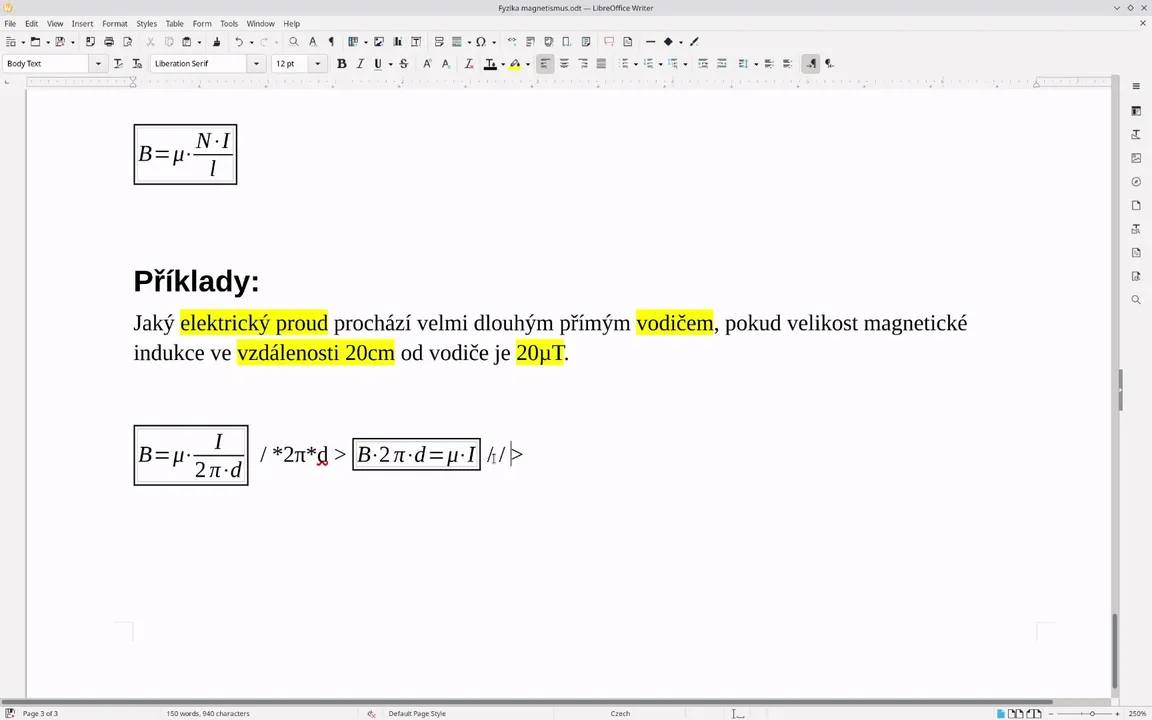1152x720 pixels.
Task: Open sidebar Properties panel icon
Action: [x=1136, y=111]
